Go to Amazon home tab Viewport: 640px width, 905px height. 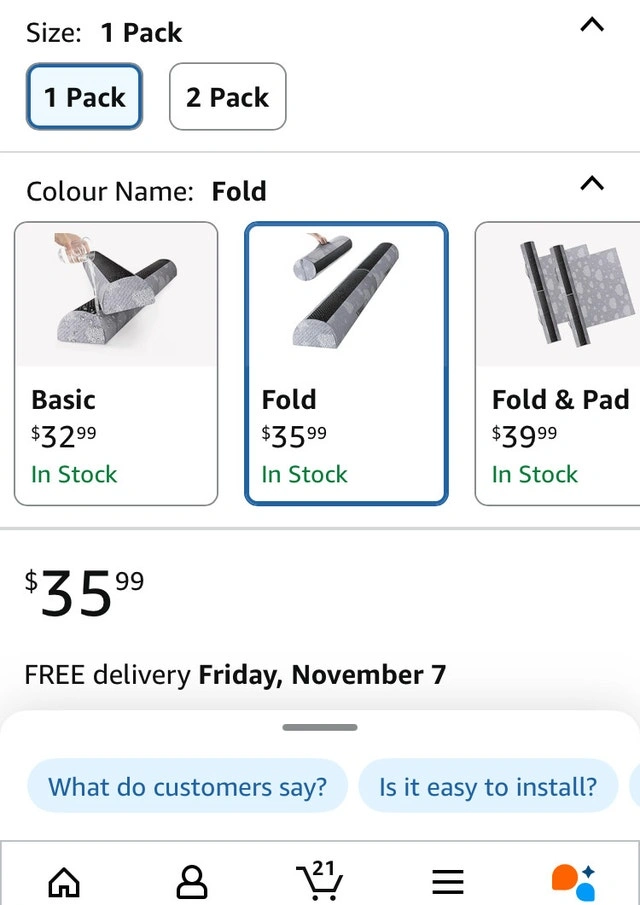(64, 881)
